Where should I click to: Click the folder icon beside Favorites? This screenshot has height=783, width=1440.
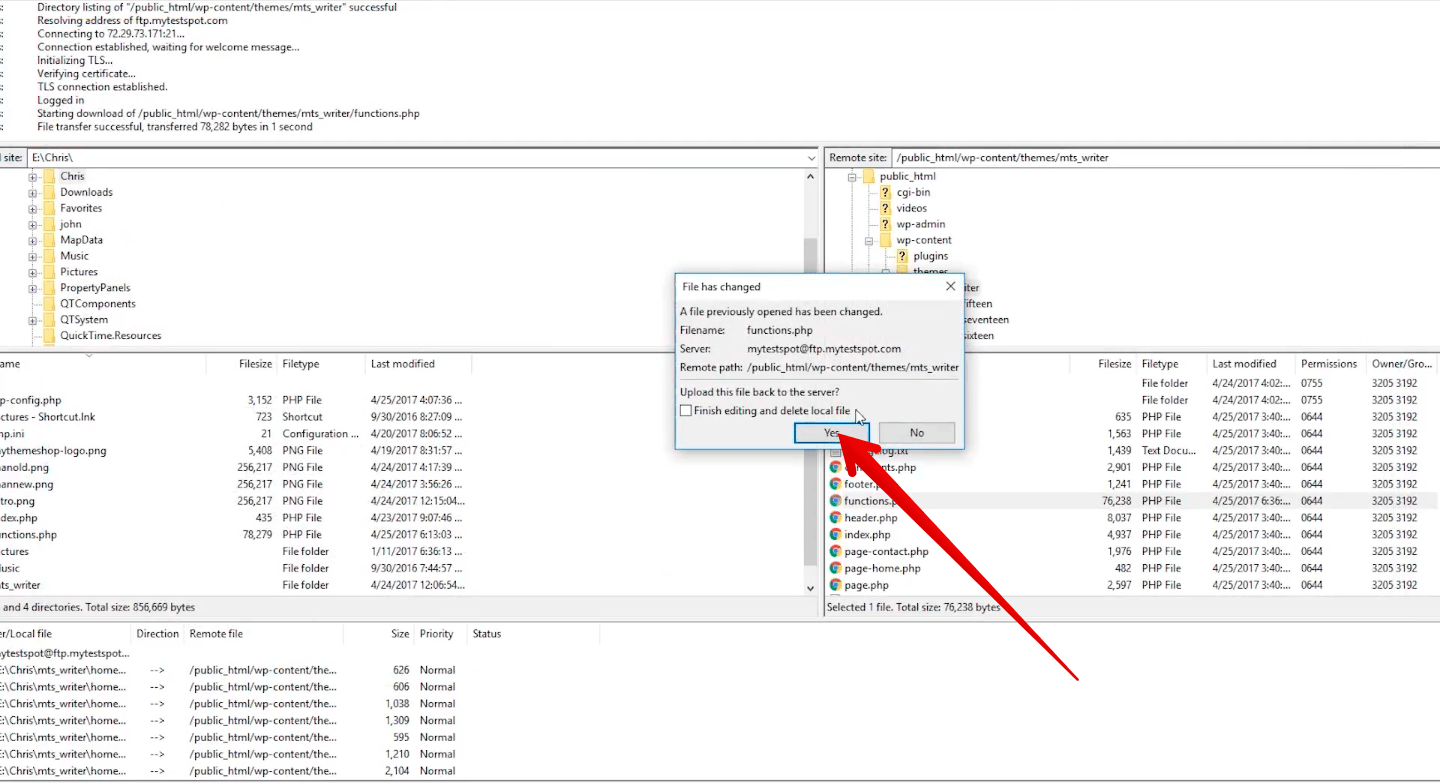pyautogui.click(x=48, y=208)
